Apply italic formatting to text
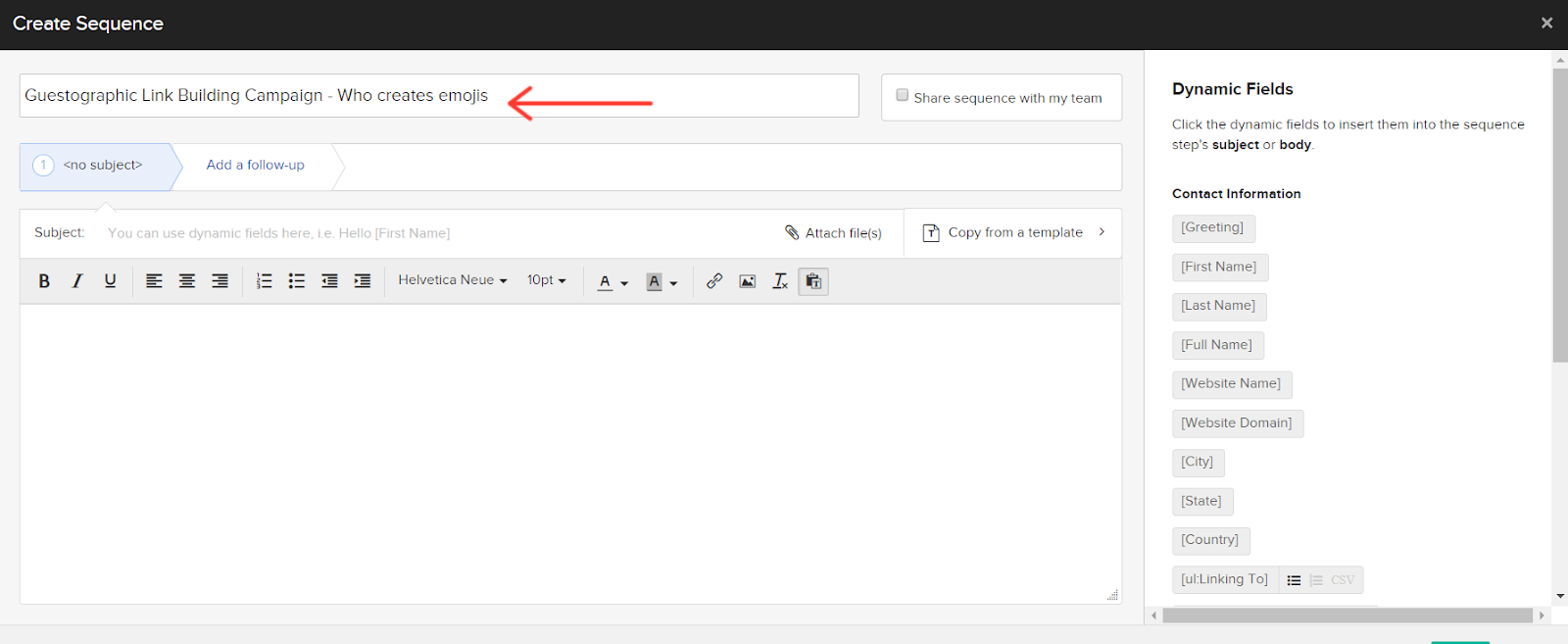The width and height of the screenshot is (1568, 644). [x=77, y=281]
